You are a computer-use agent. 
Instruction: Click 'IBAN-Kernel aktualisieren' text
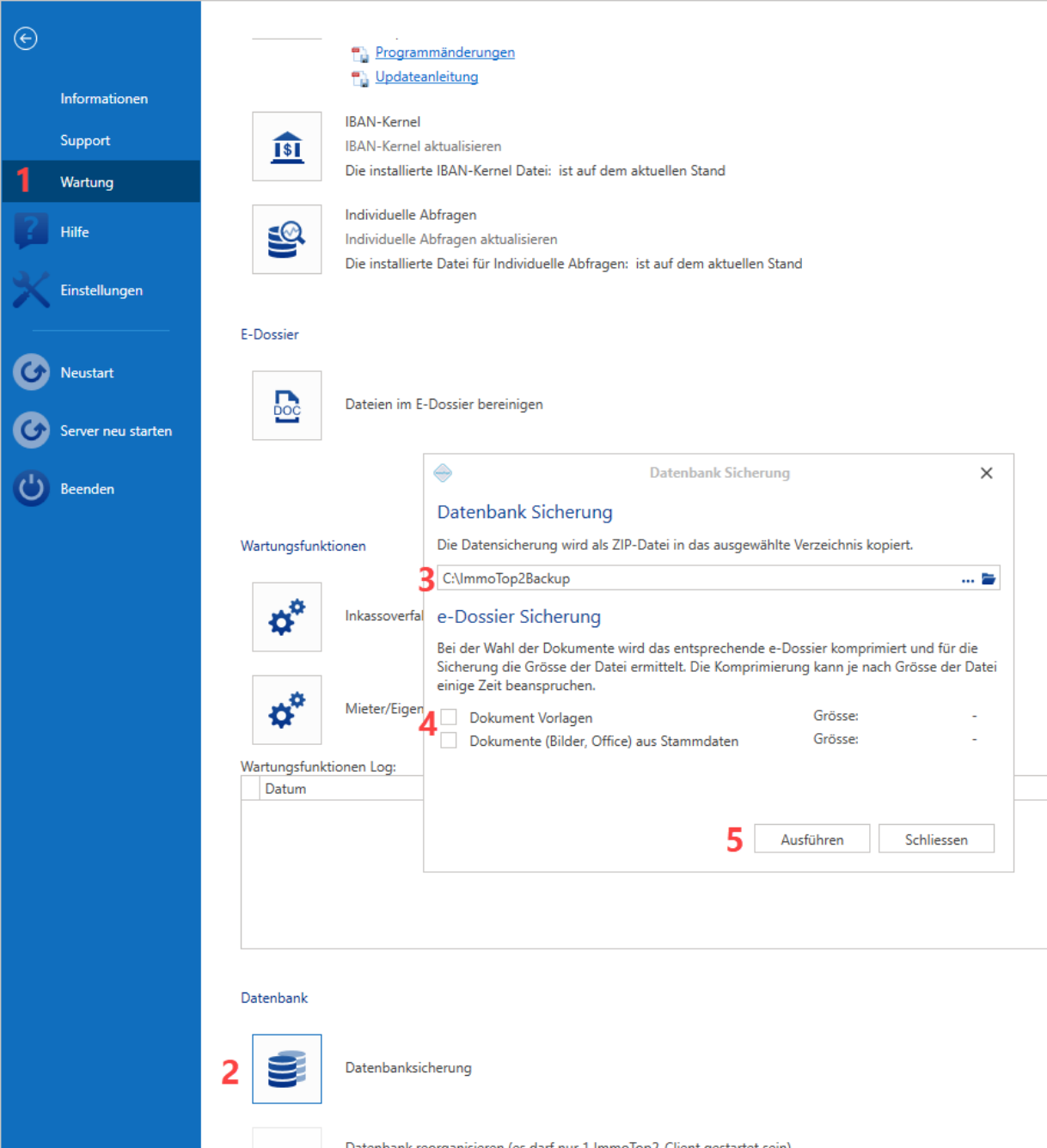[423, 147]
